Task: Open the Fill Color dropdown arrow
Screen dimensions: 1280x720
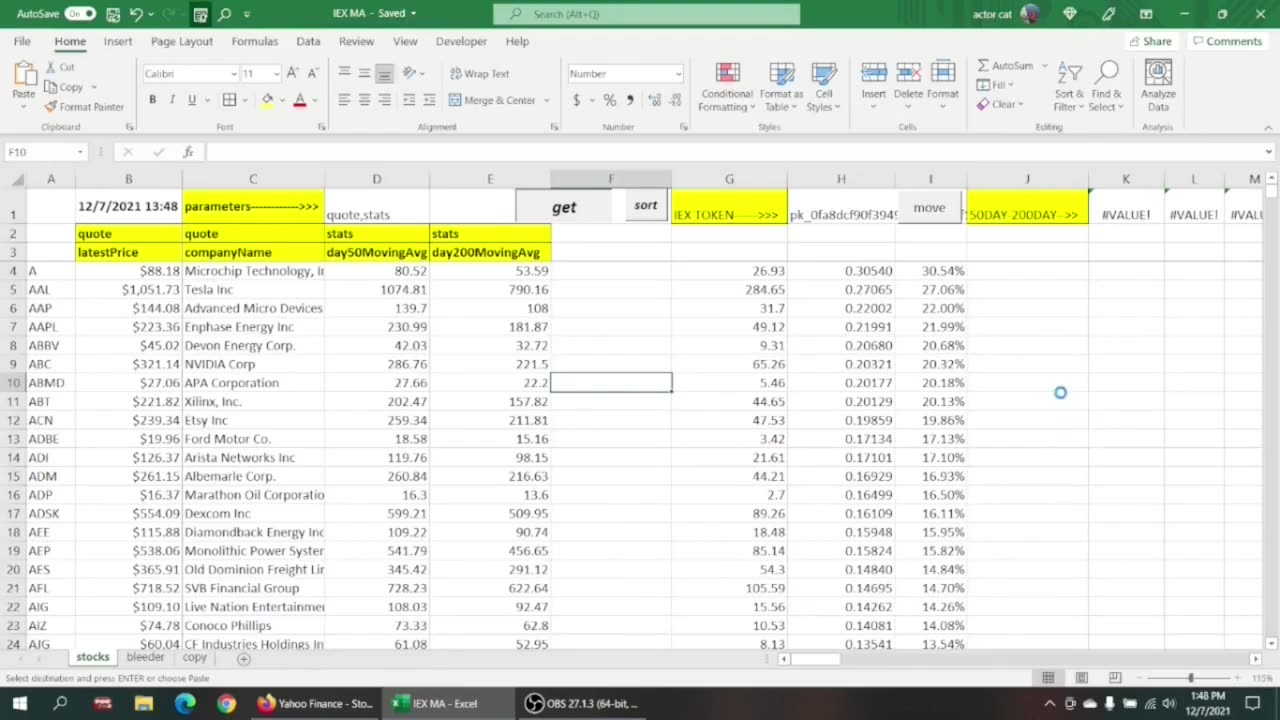Action: coord(280,100)
